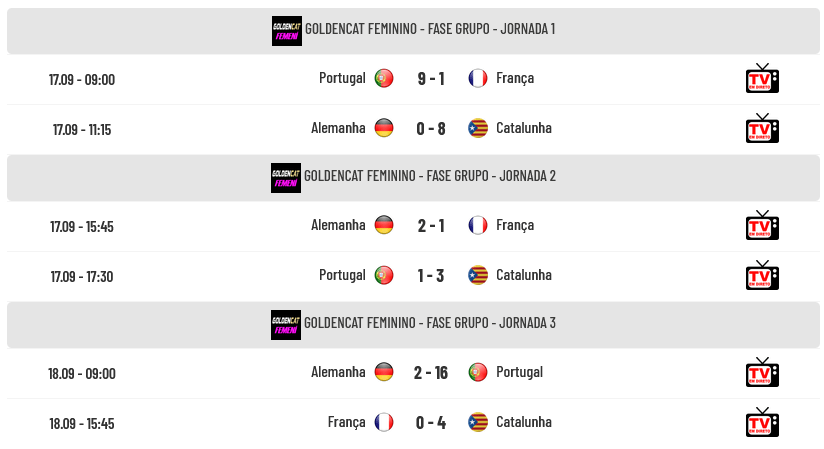This screenshot has height=449, width=824.
Task: Click Portugal flag in the 17.09 09:00 match
Action: pos(384,78)
